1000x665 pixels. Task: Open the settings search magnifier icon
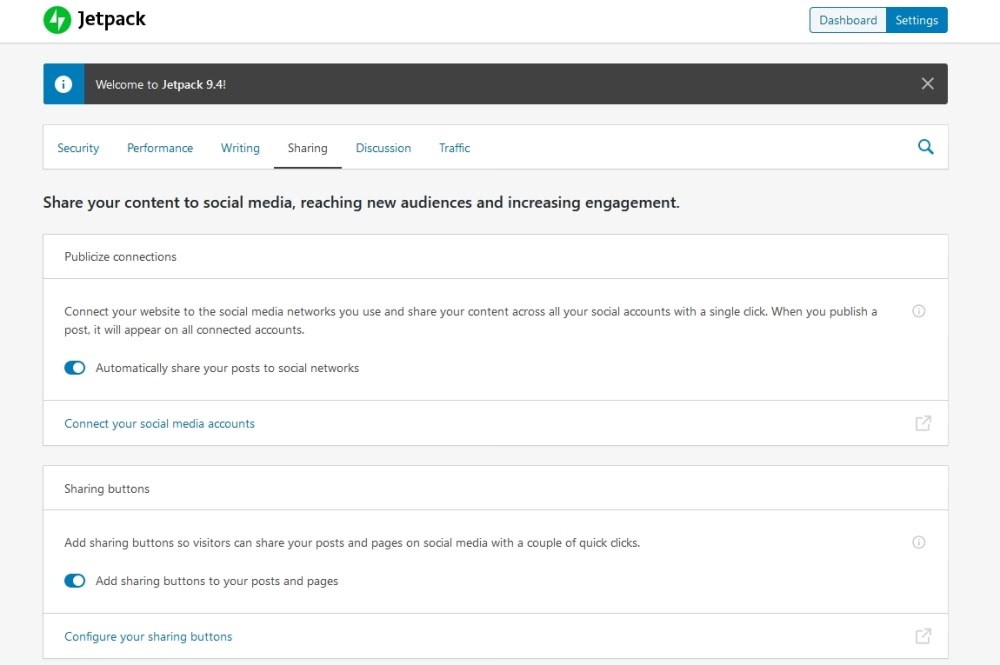[x=925, y=147]
